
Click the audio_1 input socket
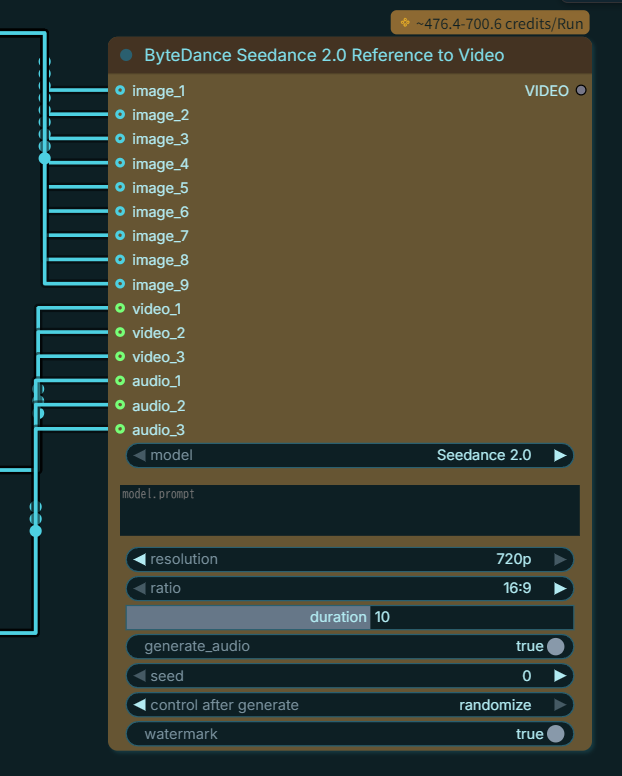tap(120, 381)
